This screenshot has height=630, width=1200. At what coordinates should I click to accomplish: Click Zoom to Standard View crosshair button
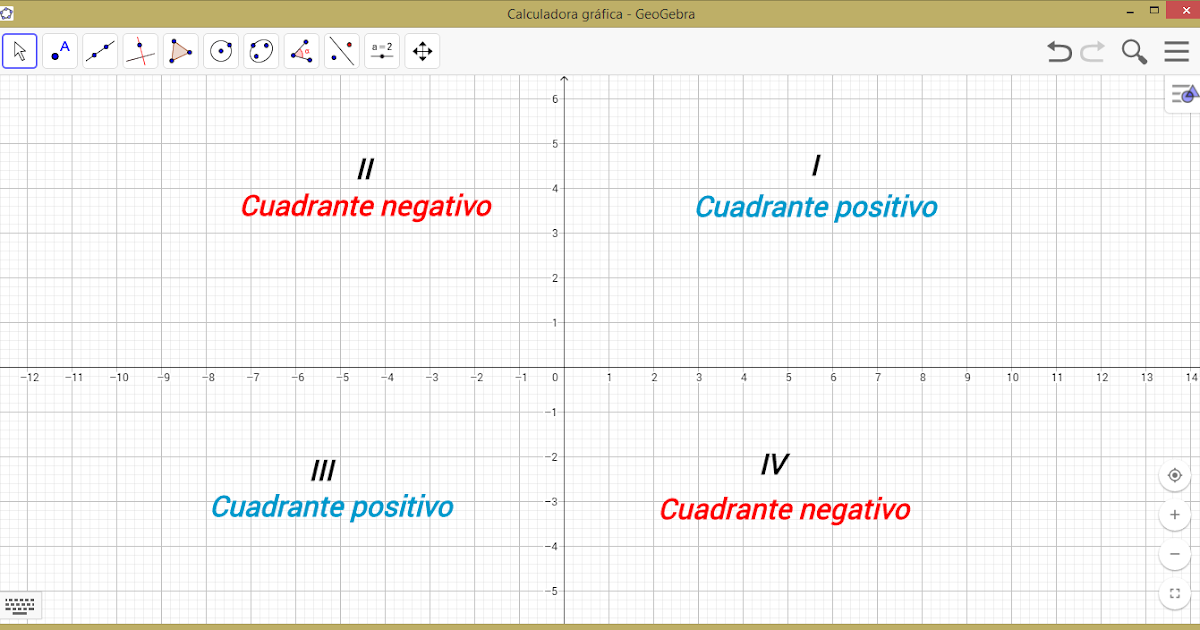pyautogui.click(x=1174, y=475)
